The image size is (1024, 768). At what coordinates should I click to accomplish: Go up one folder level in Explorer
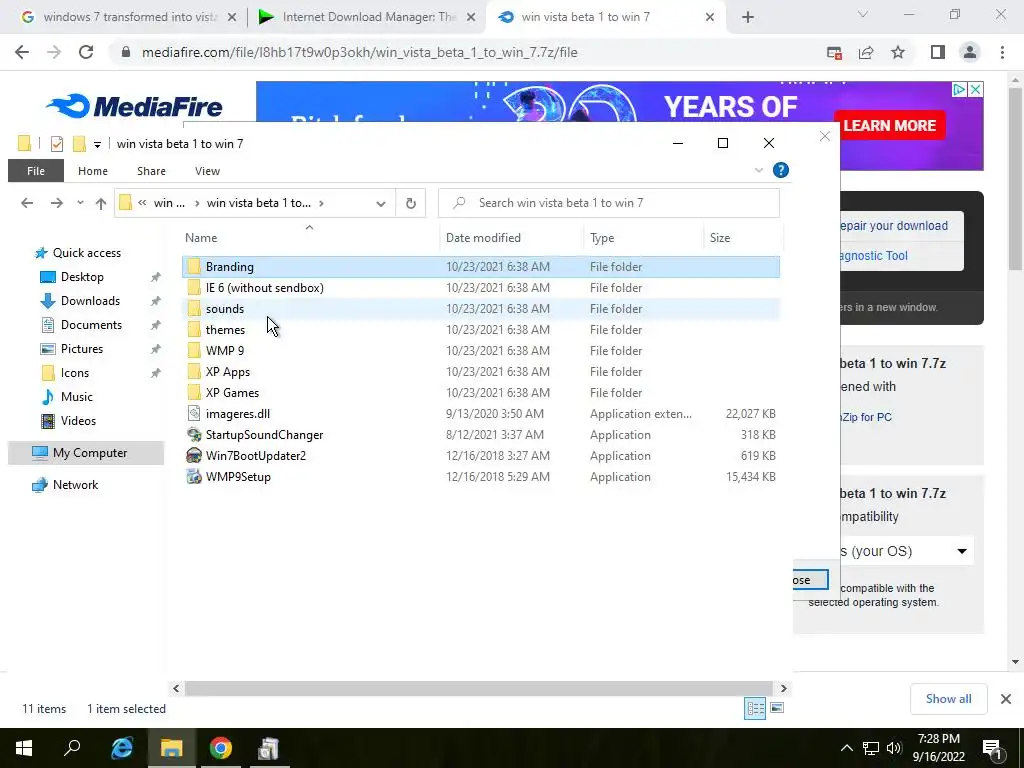(101, 203)
